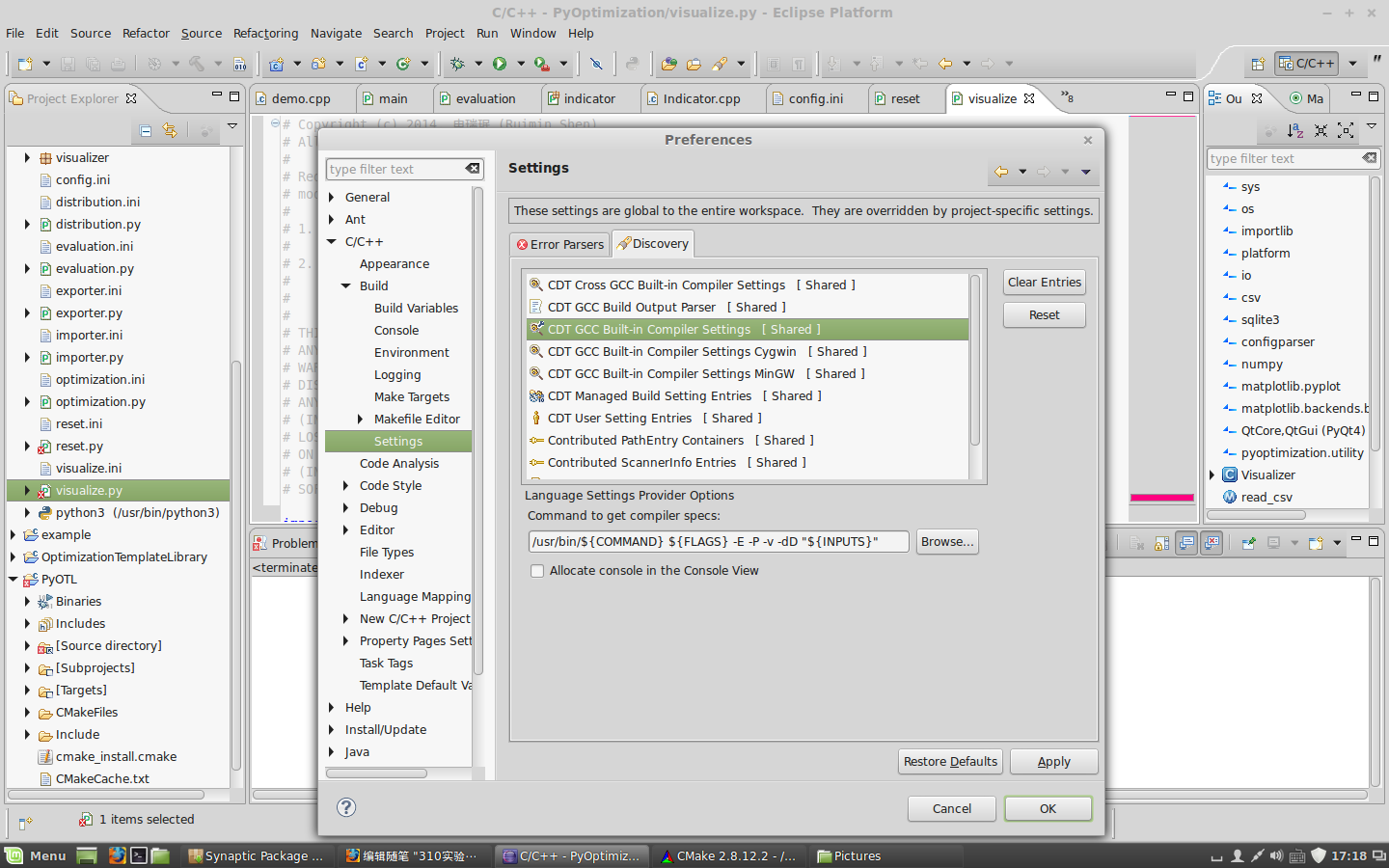Toggle Link with Editor in Project Explorer
Screen dimensions: 1389x868
tap(170, 130)
